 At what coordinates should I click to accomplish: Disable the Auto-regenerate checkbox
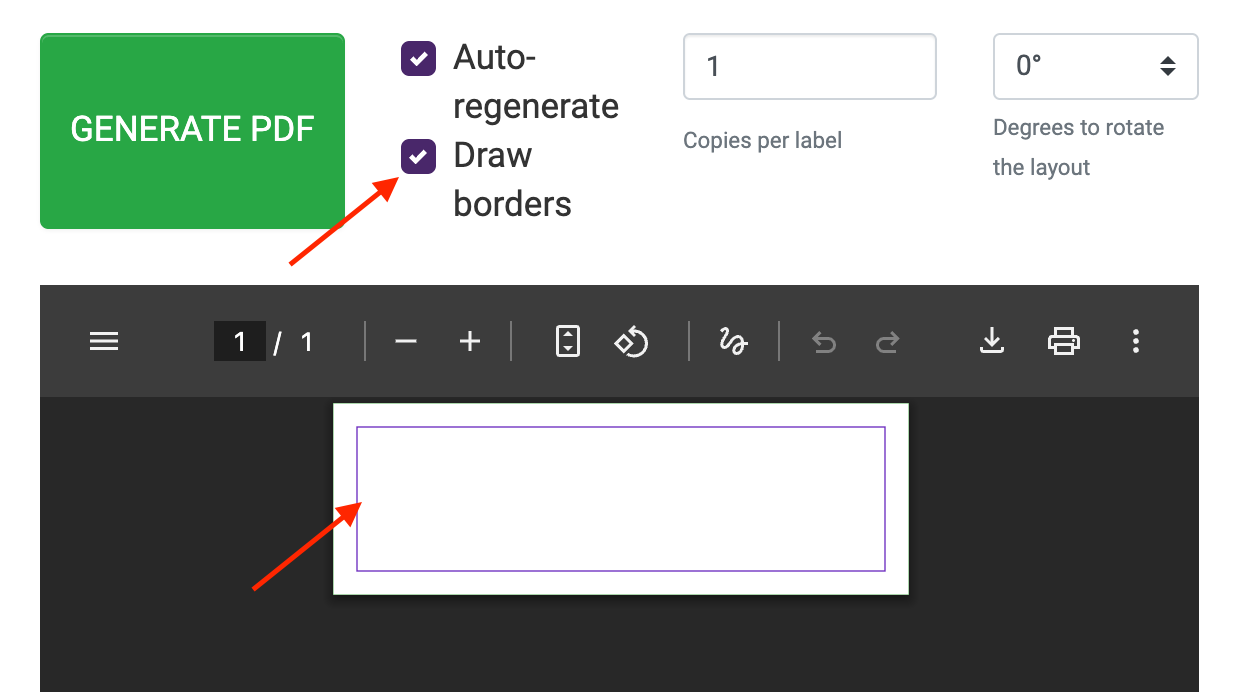click(418, 59)
